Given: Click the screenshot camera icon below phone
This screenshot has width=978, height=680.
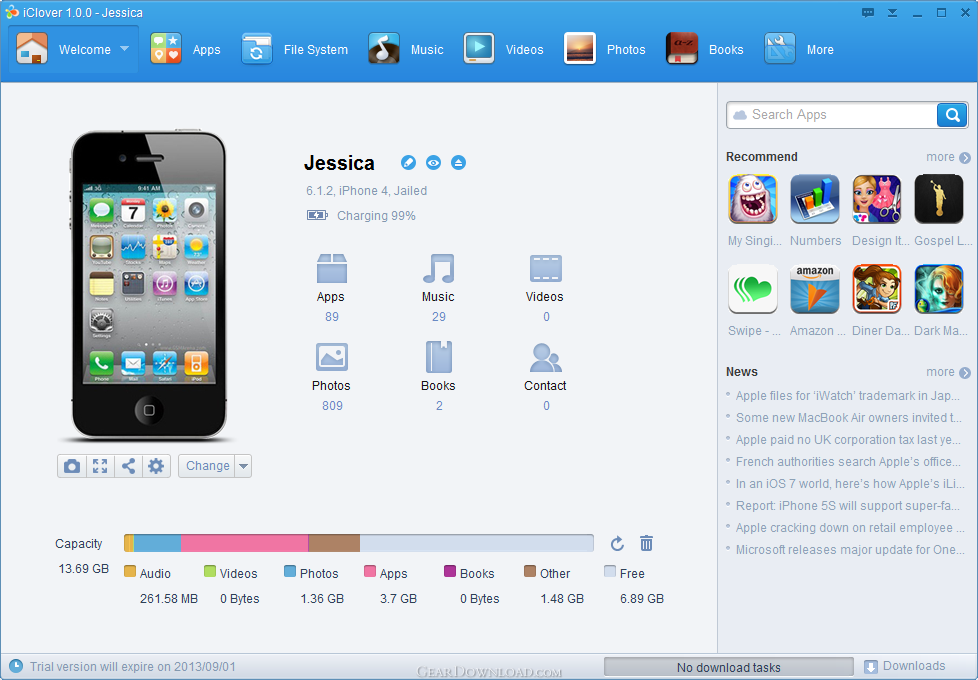Looking at the screenshot, I should tap(72, 466).
